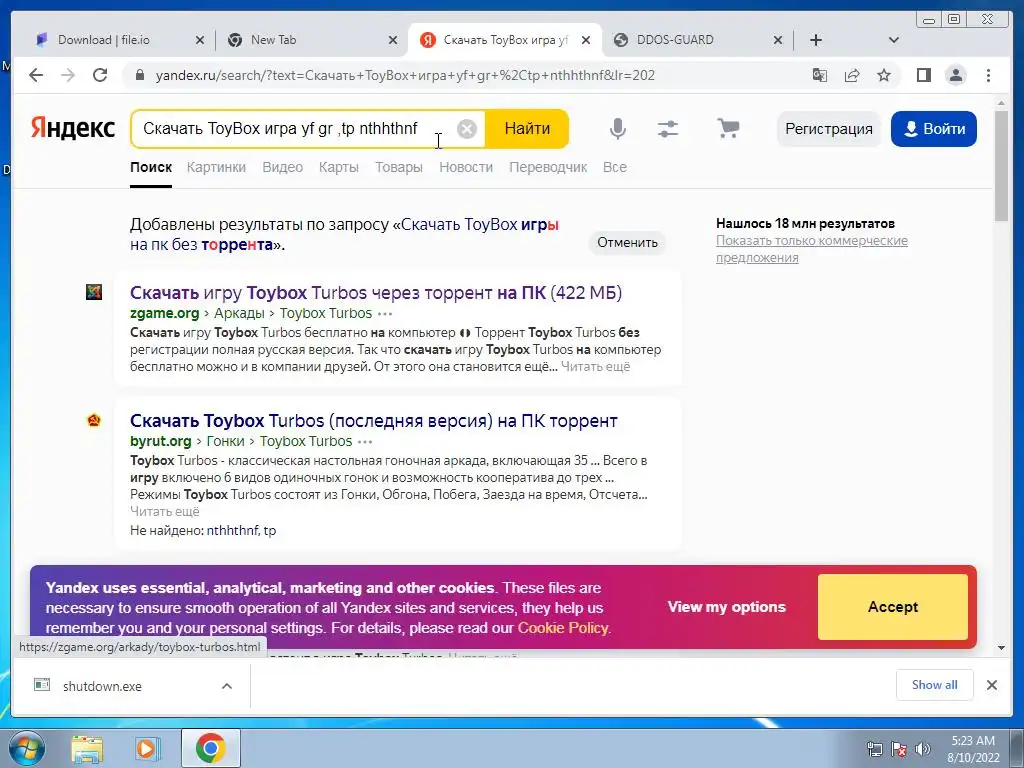Click the share page icon
The height and width of the screenshot is (768, 1024).
pos(852,75)
